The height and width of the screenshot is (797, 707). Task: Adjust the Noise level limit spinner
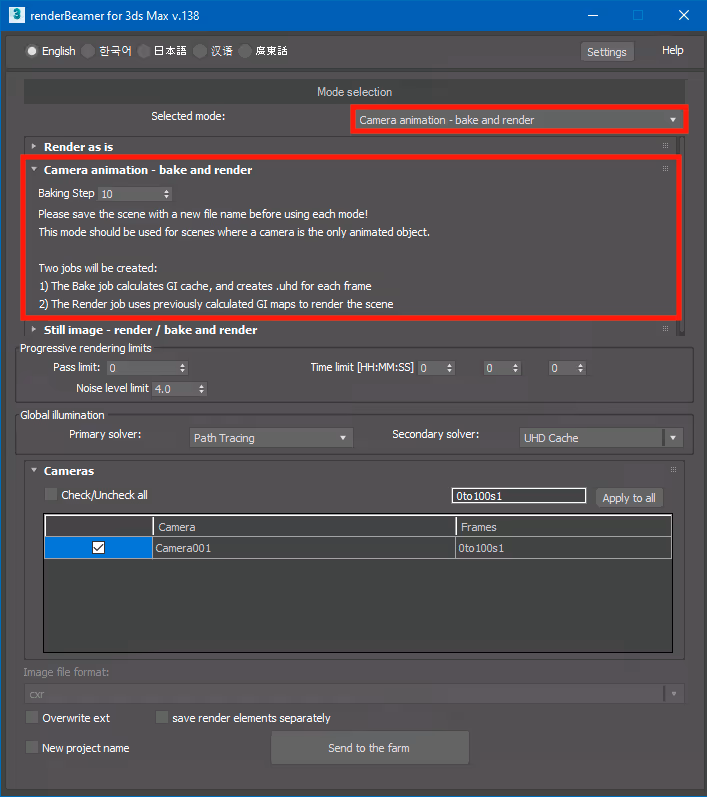[x=201, y=389]
